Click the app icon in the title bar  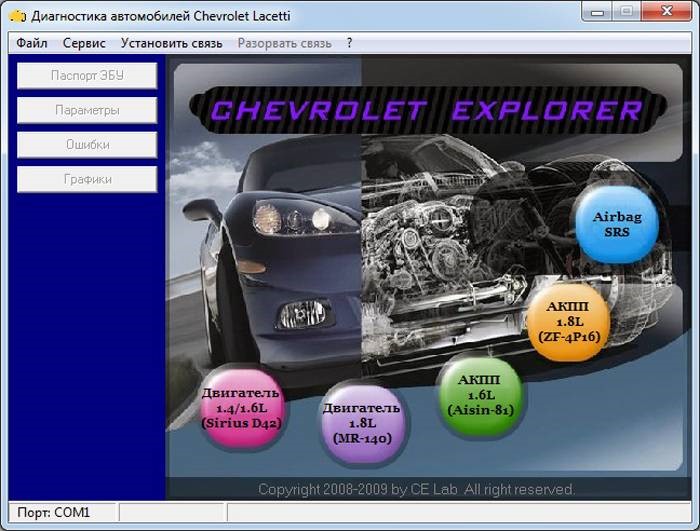click(17, 15)
